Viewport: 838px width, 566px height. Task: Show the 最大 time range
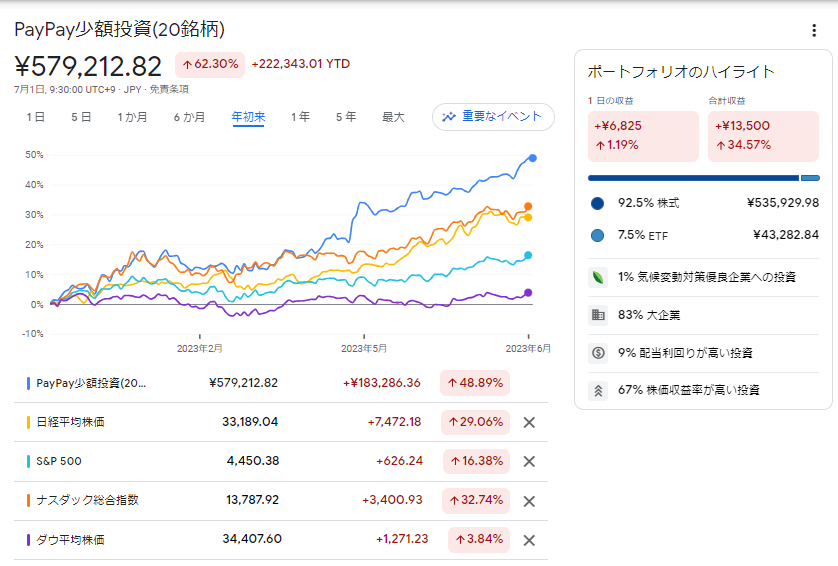393,117
